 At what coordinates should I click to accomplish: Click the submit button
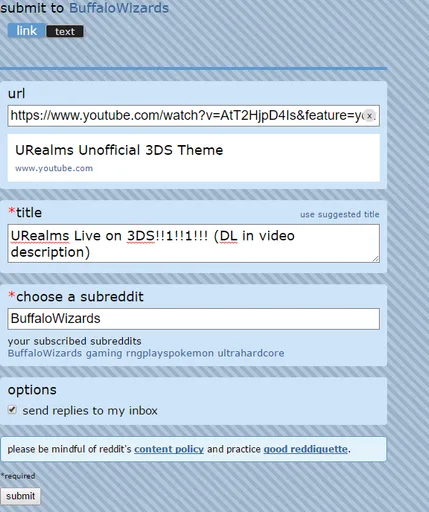[x=20, y=496]
